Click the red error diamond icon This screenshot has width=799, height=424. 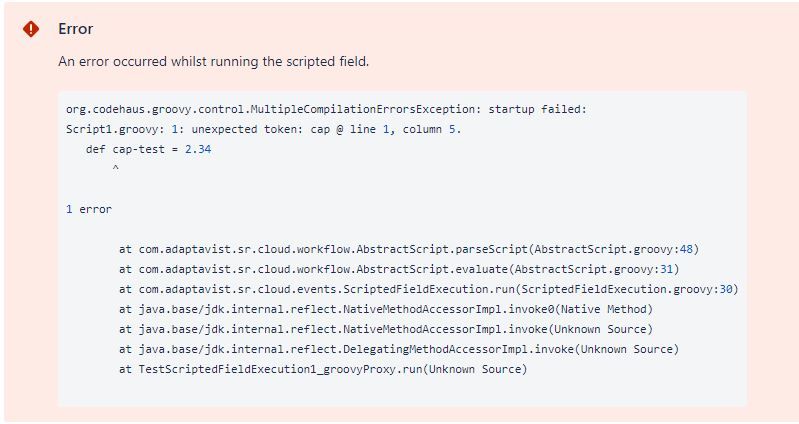point(31,29)
